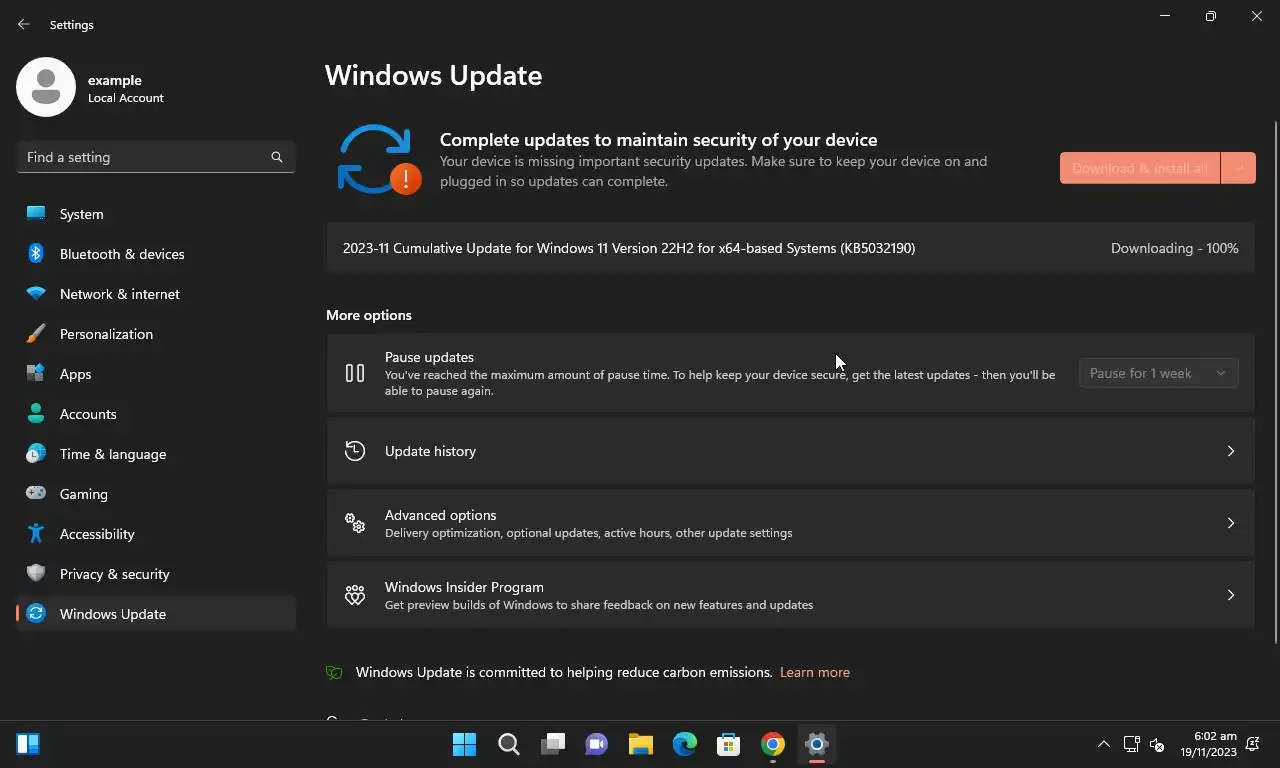Click the Update history clock icon
The height and width of the screenshot is (768, 1280).
click(x=355, y=451)
